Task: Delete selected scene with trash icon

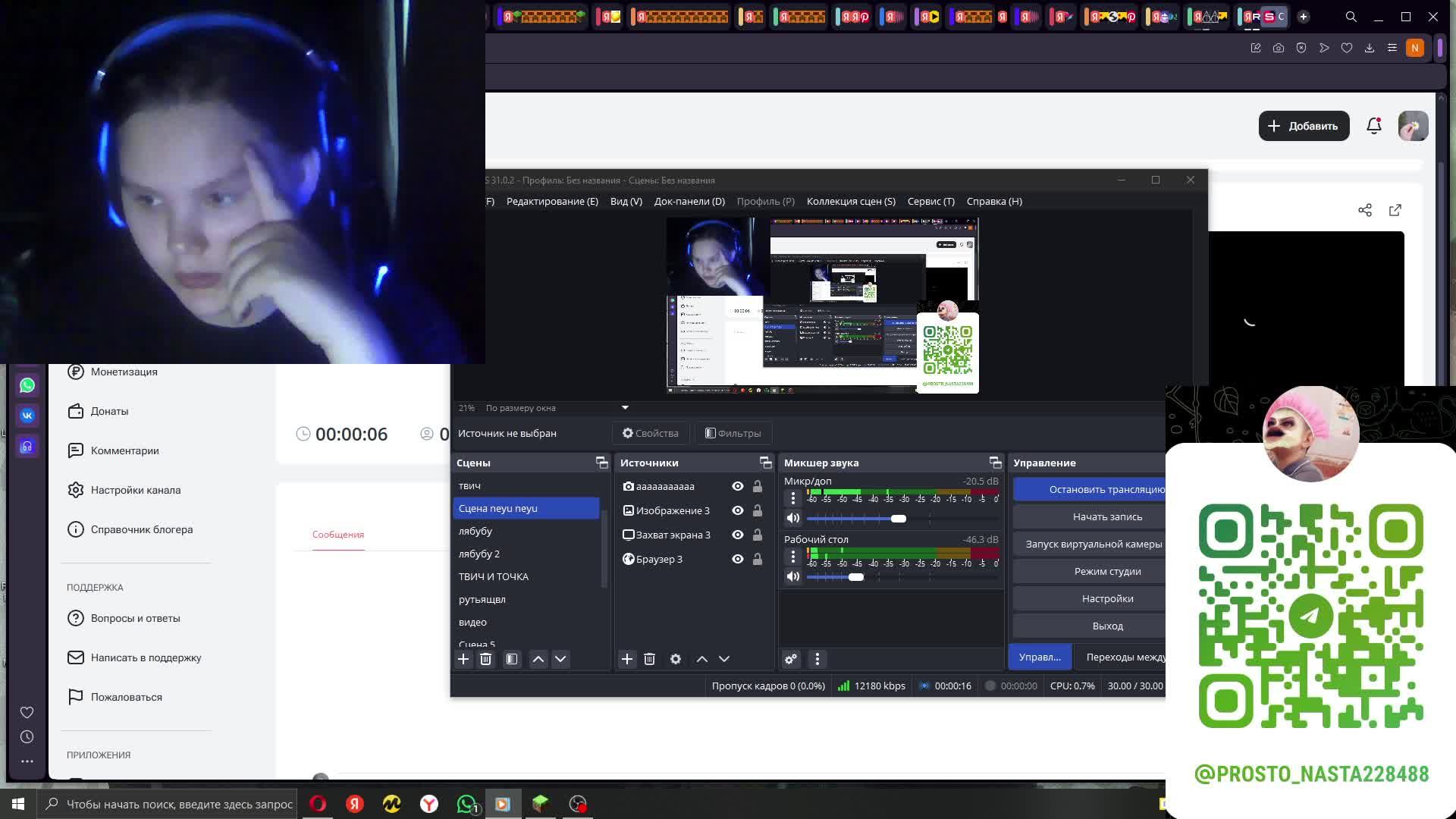Action: coord(486,659)
